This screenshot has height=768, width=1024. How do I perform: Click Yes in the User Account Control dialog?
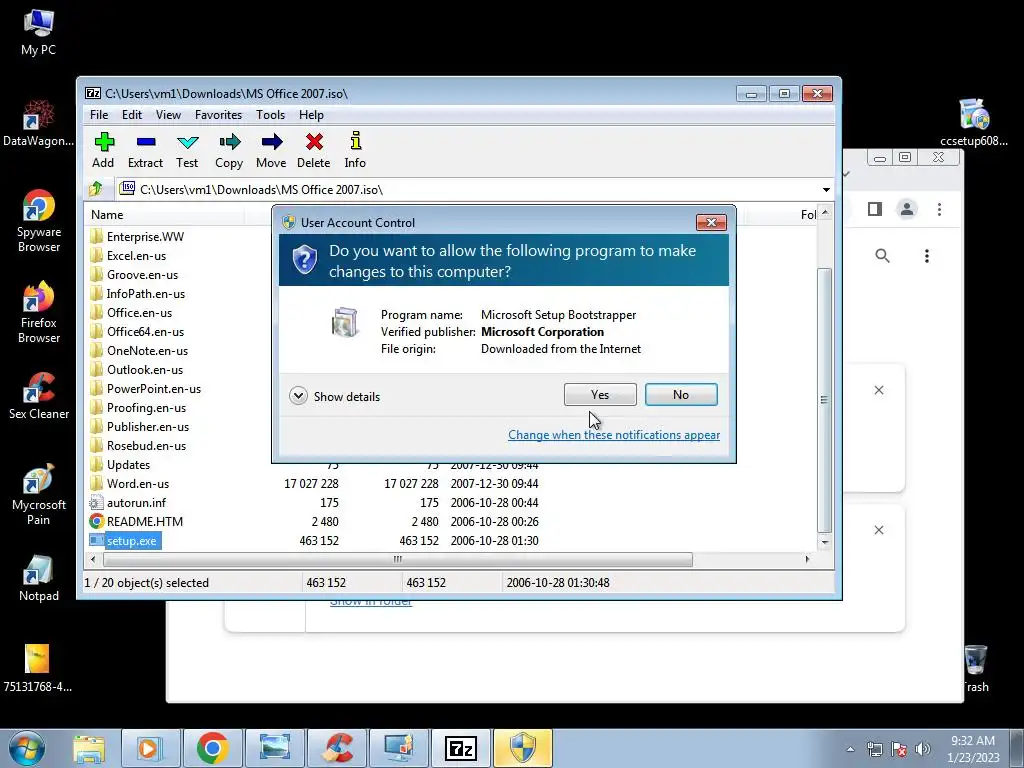pos(600,394)
